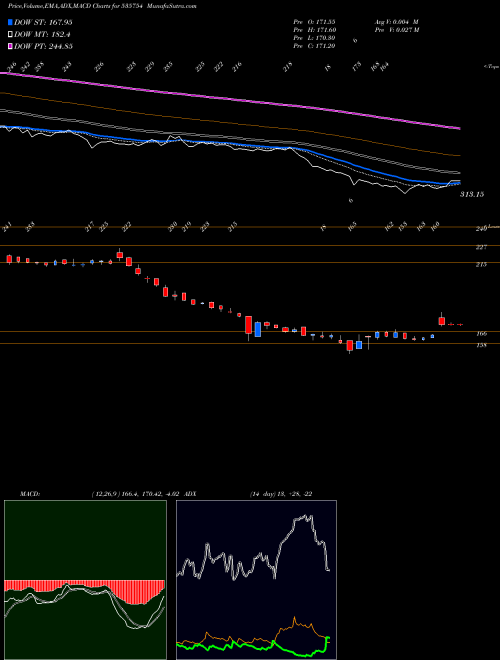
Task: Click the 227 price level label
Action: 482,247
